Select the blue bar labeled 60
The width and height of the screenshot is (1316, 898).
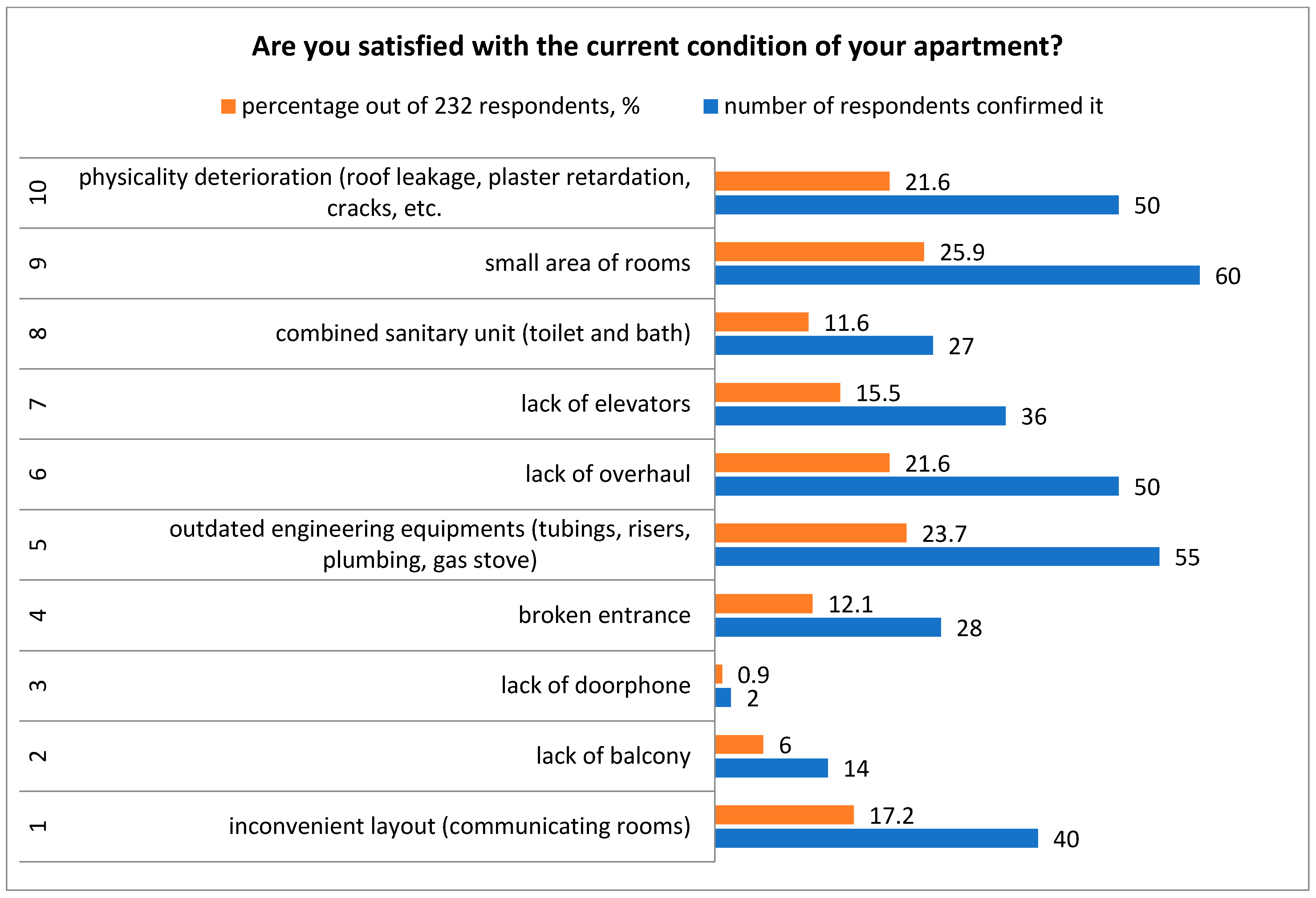click(x=957, y=275)
